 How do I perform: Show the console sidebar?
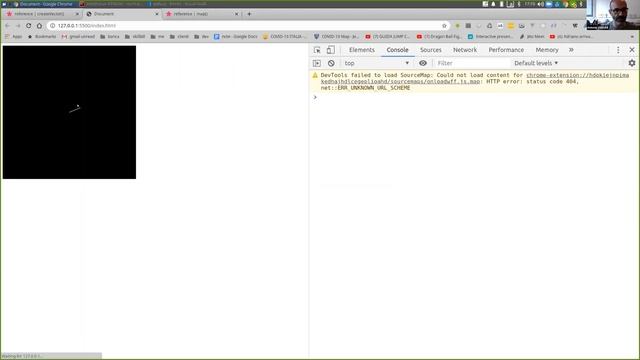(317, 63)
